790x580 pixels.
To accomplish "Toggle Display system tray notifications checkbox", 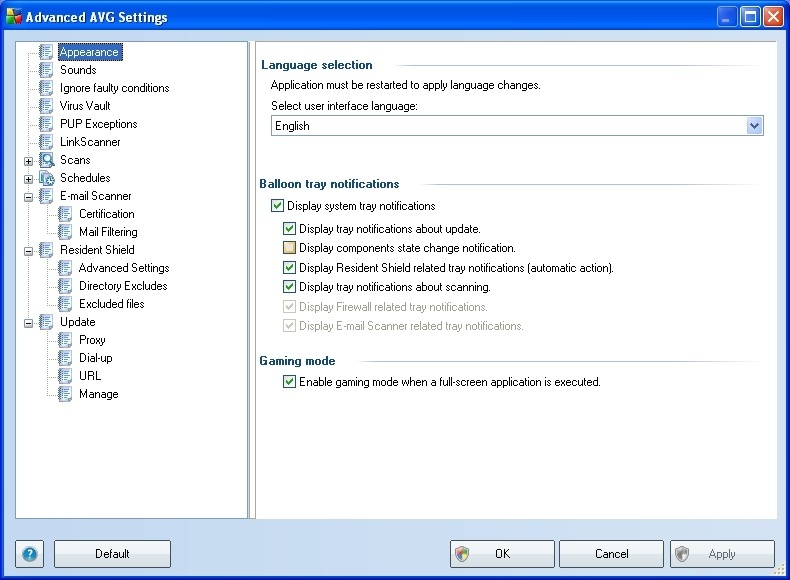I will [x=277, y=206].
